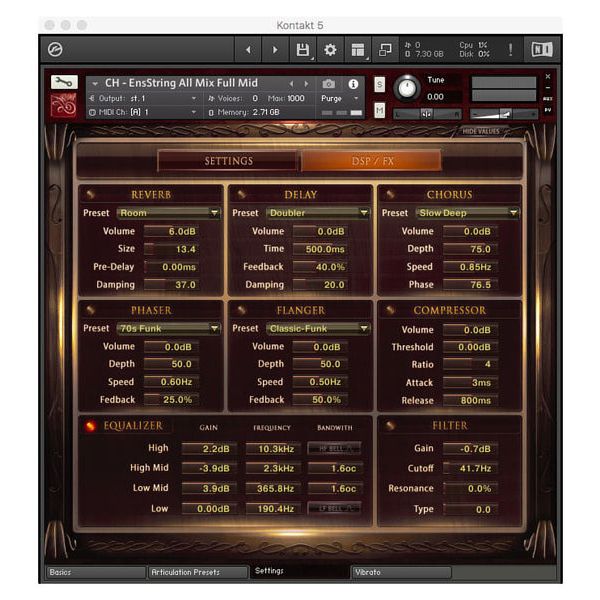Click the Reverb Damping 37.0 slider

(x=171, y=285)
